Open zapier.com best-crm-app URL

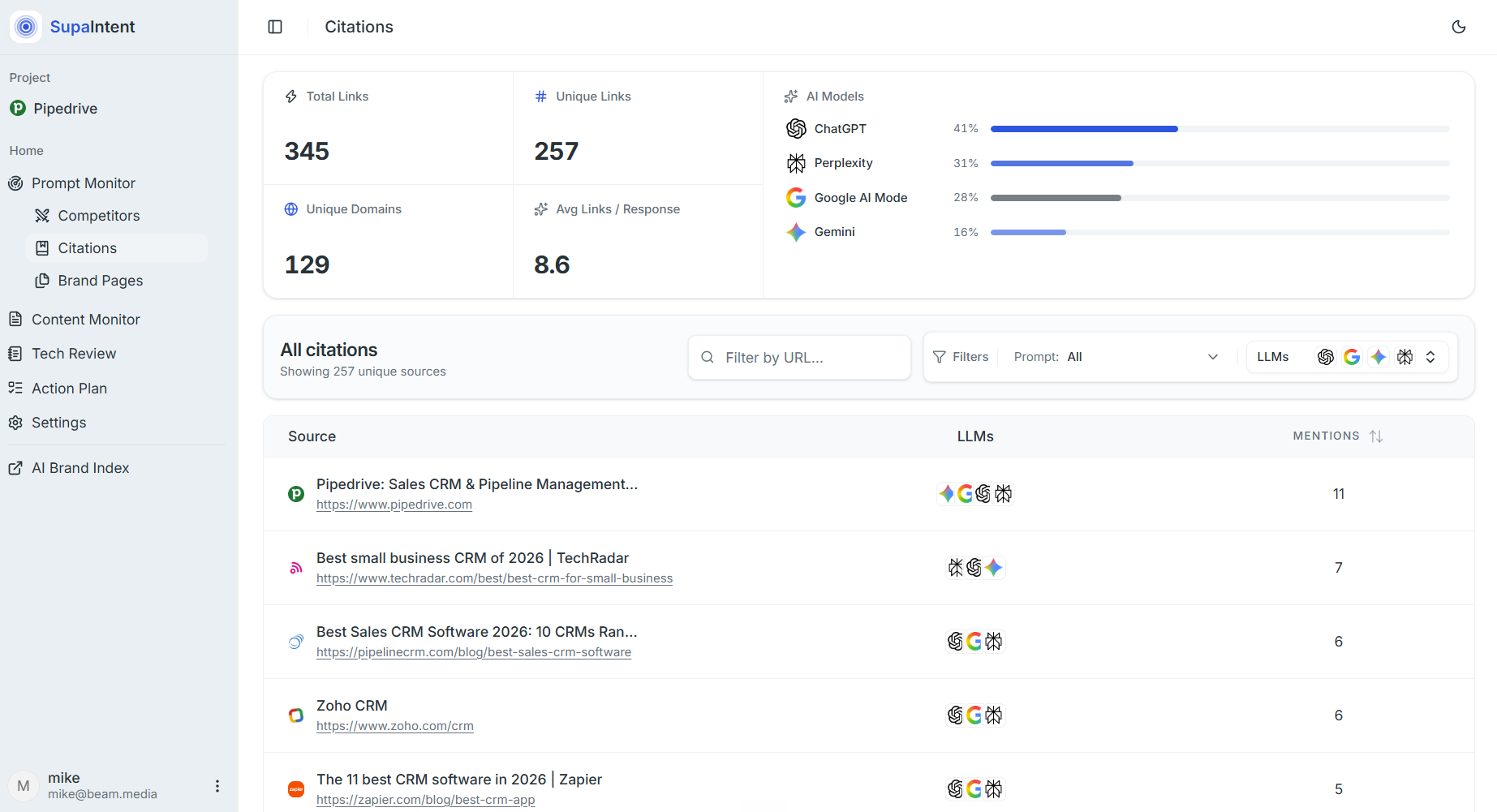click(426, 800)
